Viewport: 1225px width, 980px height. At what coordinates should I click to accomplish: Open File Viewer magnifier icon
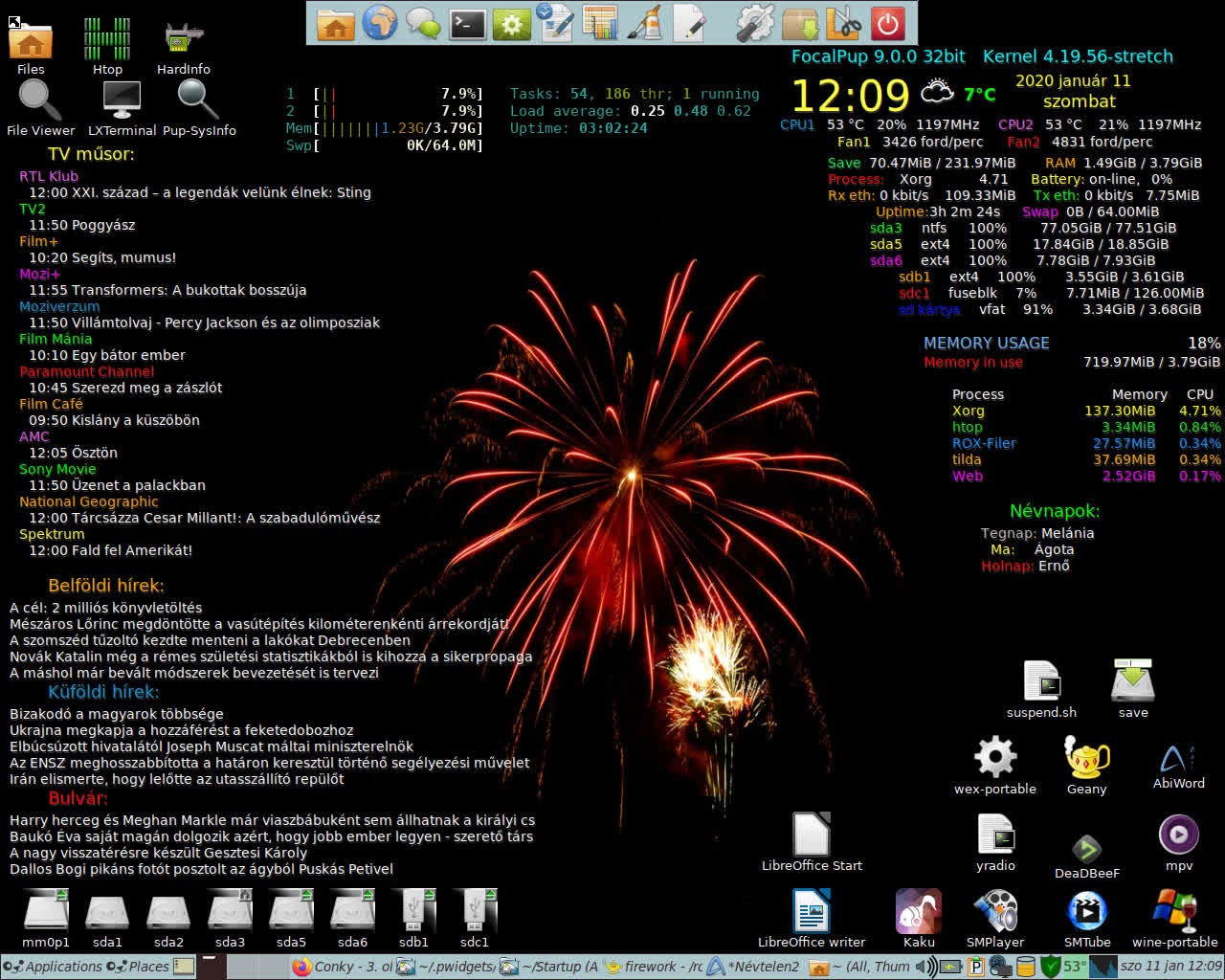tap(40, 107)
